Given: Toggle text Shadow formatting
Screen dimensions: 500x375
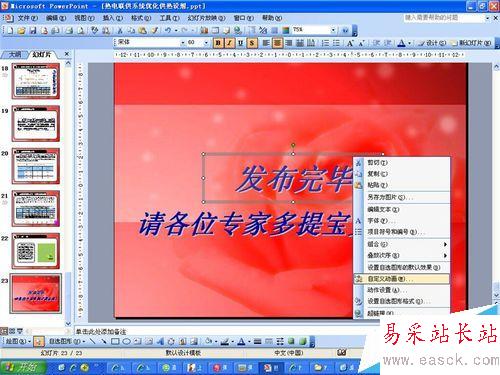Looking at the screenshot, I should (x=252, y=43).
